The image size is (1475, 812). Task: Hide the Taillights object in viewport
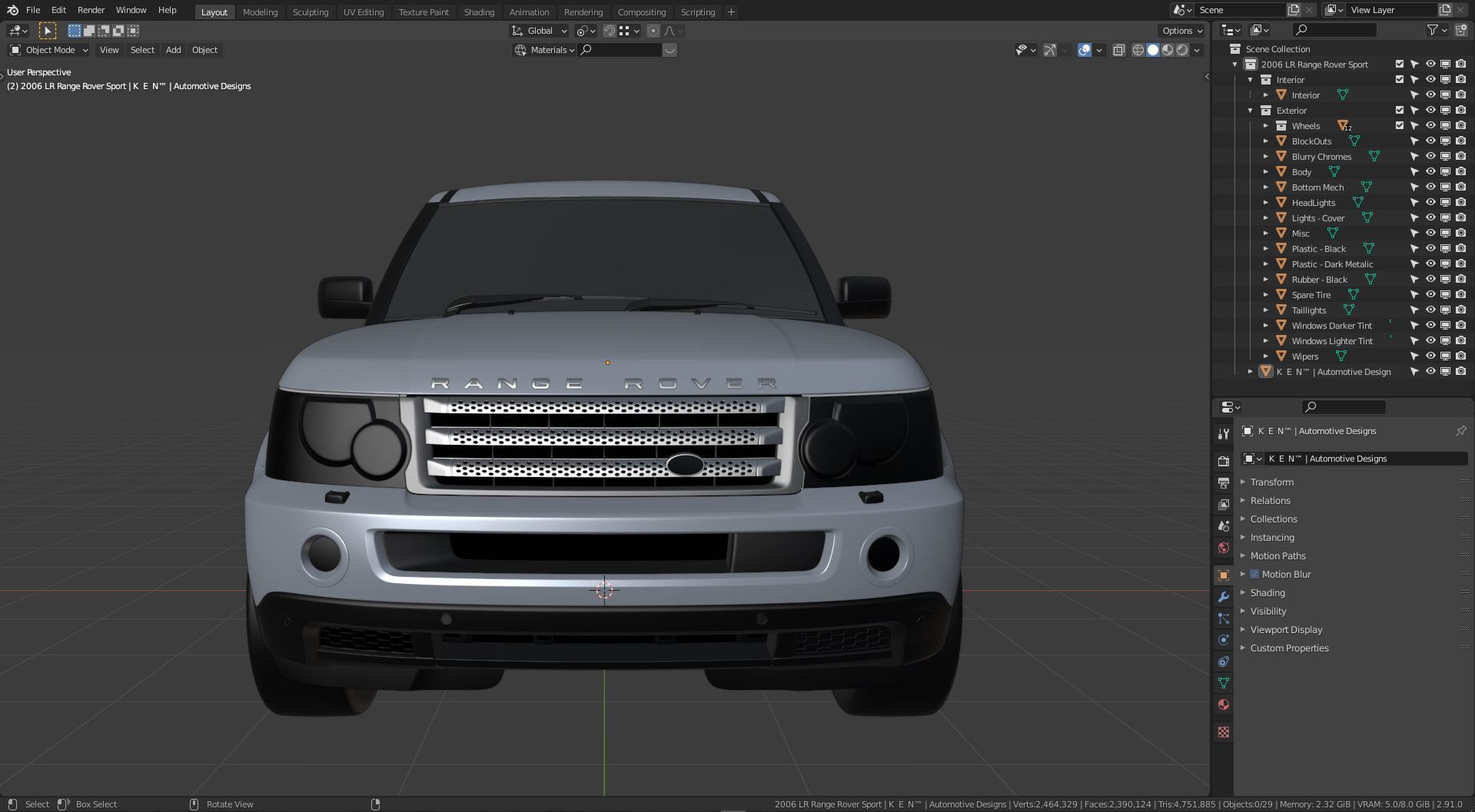point(1430,310)
